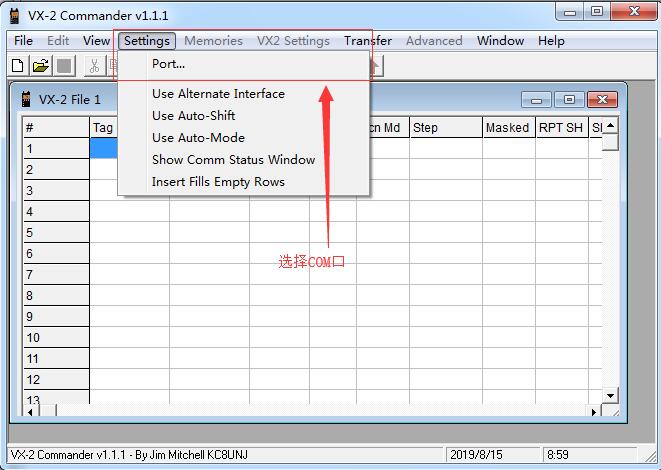The height and width of the screenshot is (470, 661).
Task: Toggle the Use Auto-Mode option
Action: (198, 138)
